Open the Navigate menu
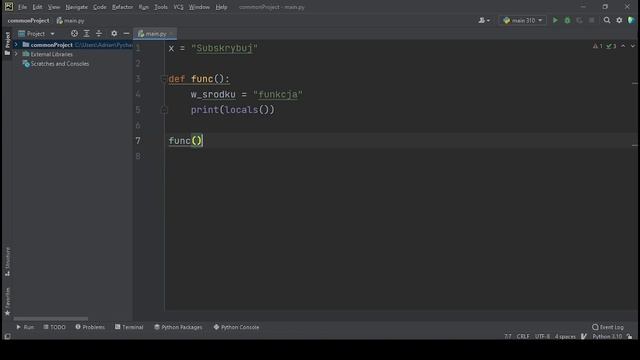This screenshot has height=360, width=640. (x=76, y=7)
